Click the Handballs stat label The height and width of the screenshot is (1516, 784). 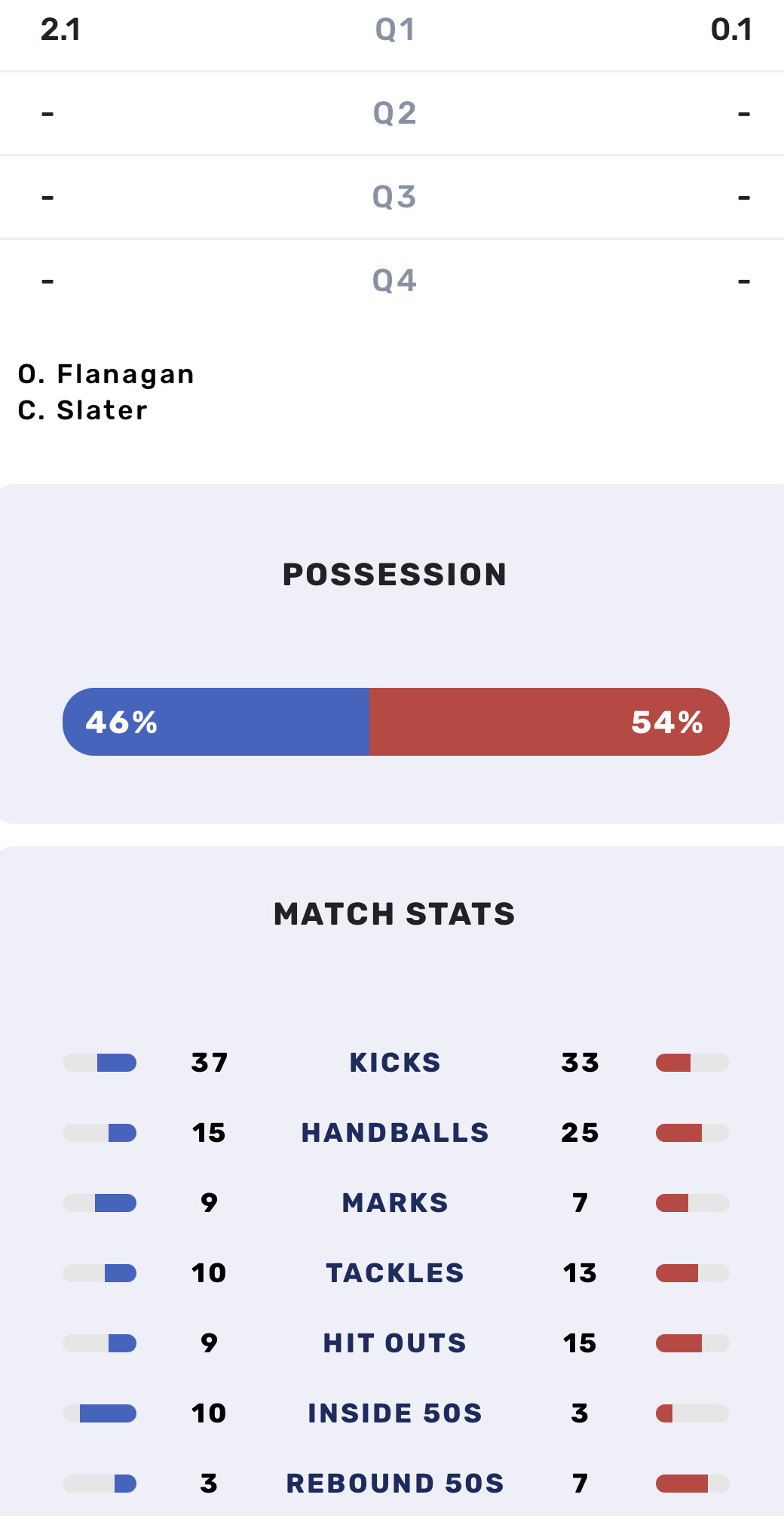(x=395, y=1133)
